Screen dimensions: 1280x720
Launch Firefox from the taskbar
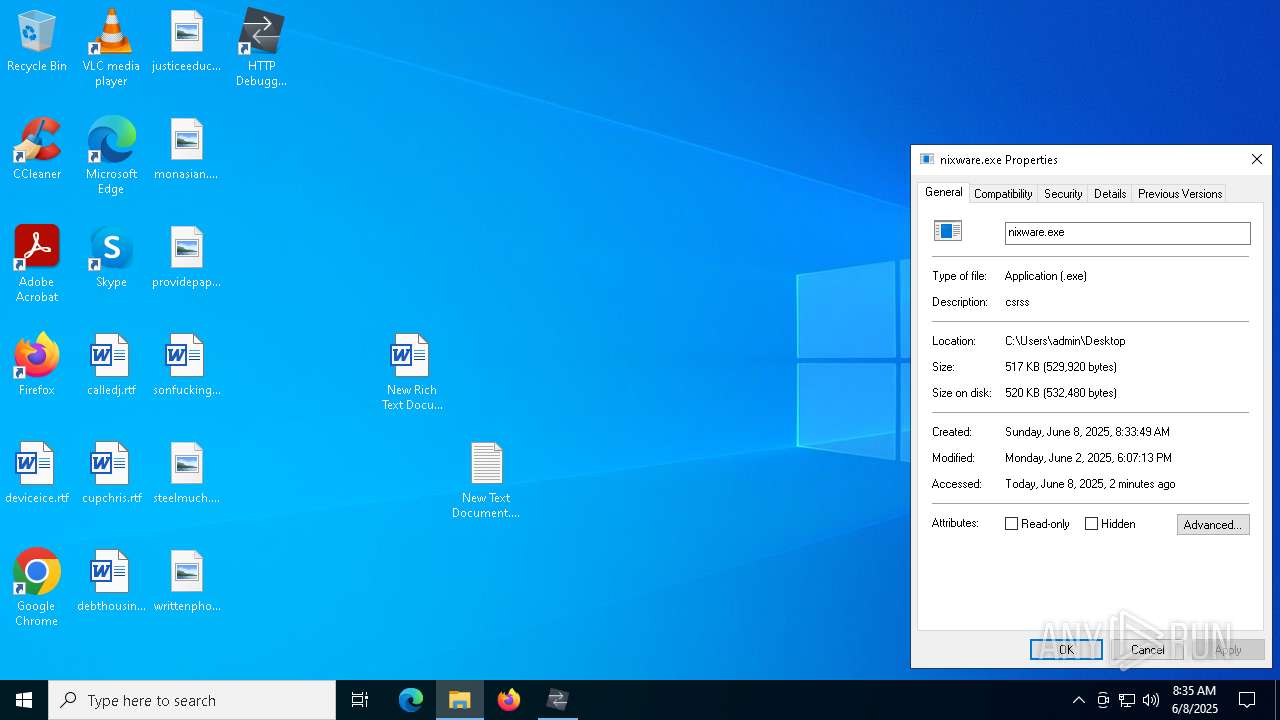509,700
